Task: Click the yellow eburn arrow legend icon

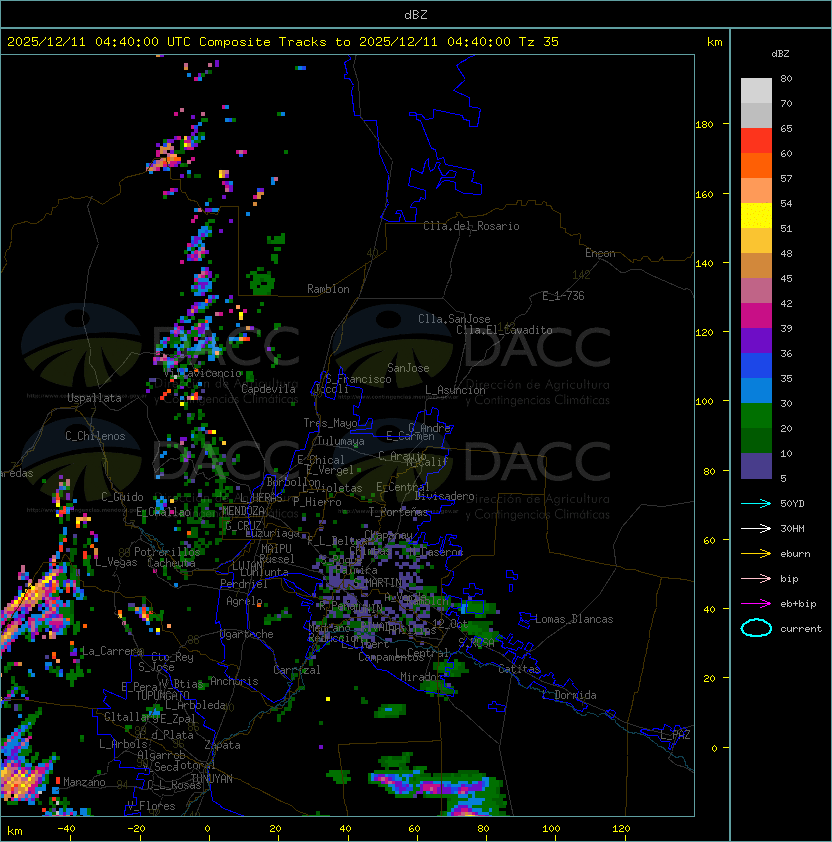Action: click(x=756, y=554)
